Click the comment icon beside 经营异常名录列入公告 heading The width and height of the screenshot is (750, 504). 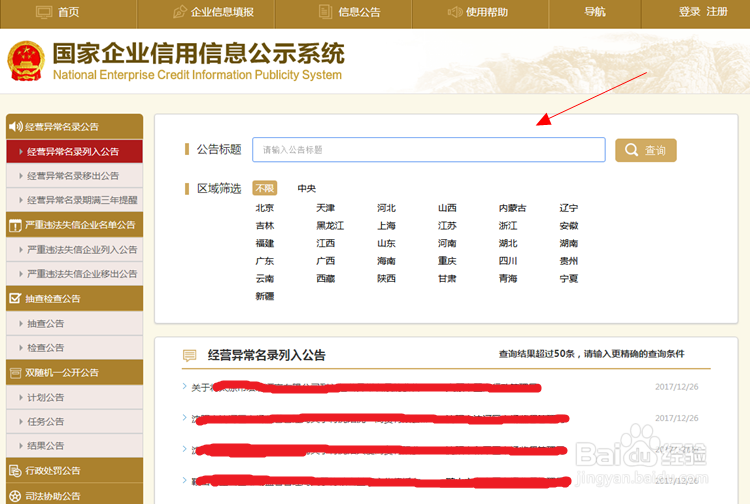pyautogui.click(x=190, y=355)
